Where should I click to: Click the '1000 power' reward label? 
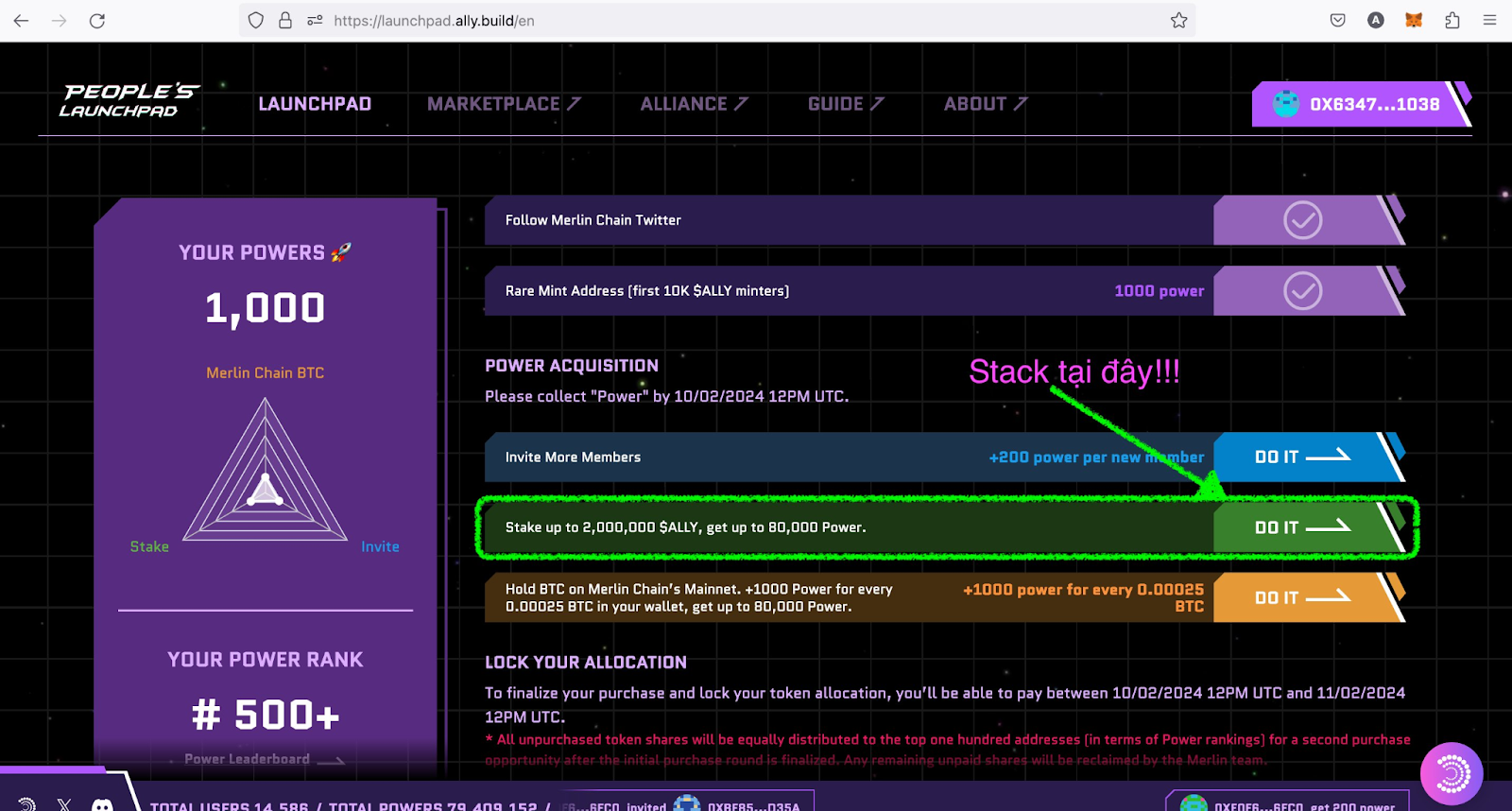pos(1159,291)
